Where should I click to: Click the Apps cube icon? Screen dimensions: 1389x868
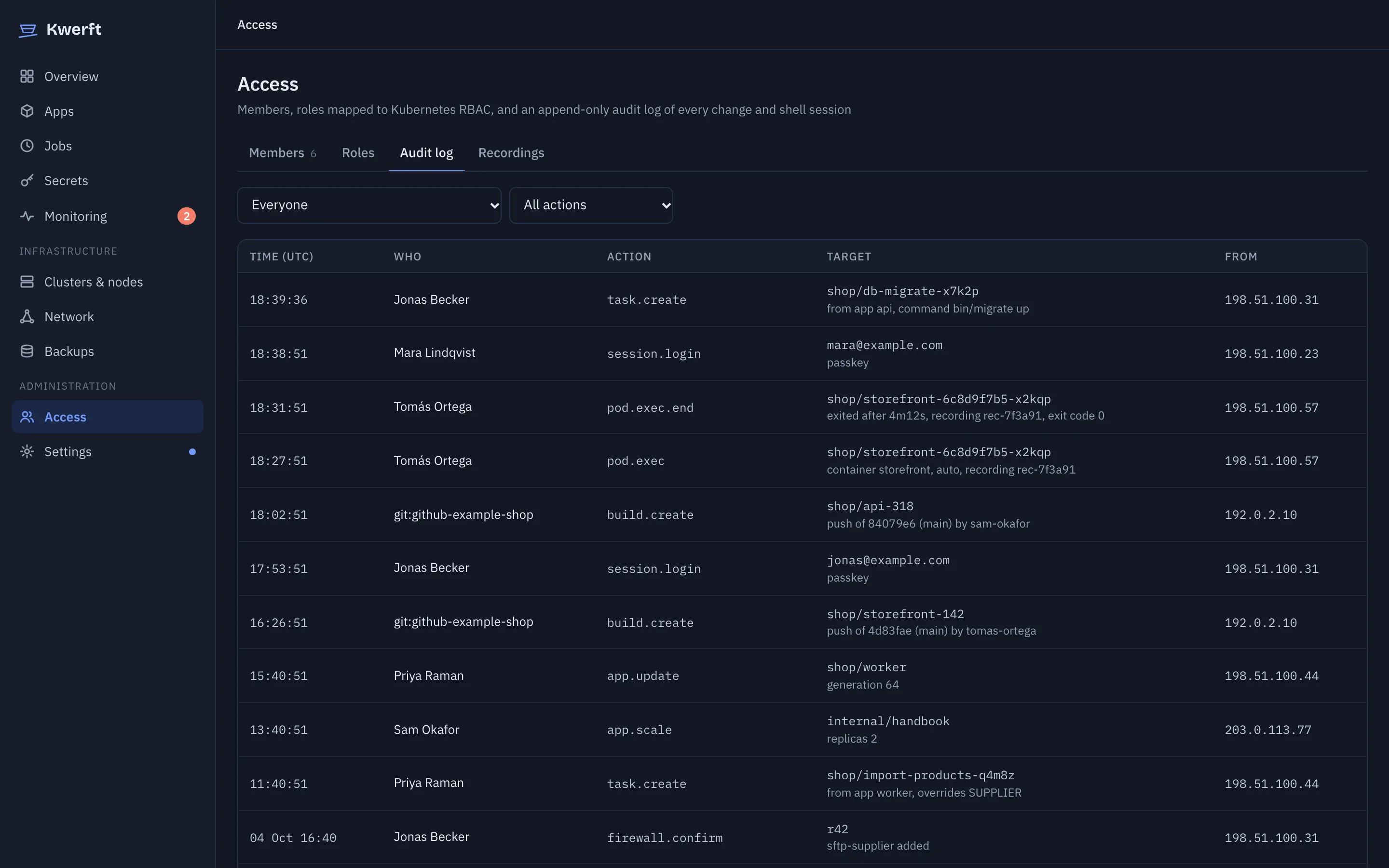coord(27,111)
